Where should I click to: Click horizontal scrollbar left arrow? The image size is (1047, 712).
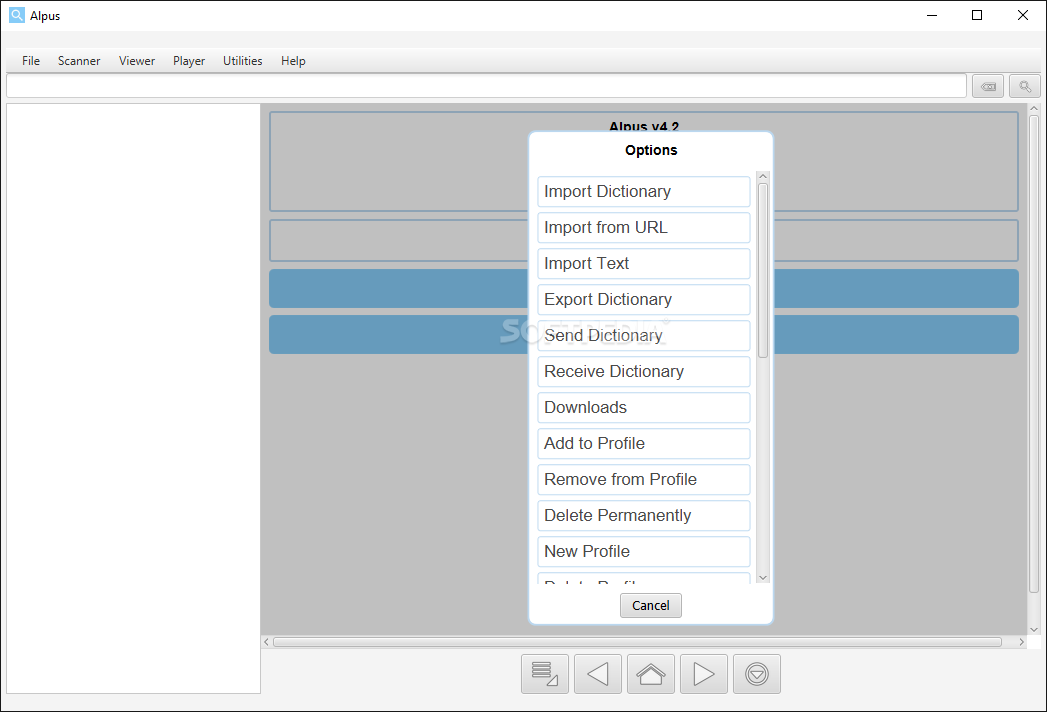[x=266, y=642]
